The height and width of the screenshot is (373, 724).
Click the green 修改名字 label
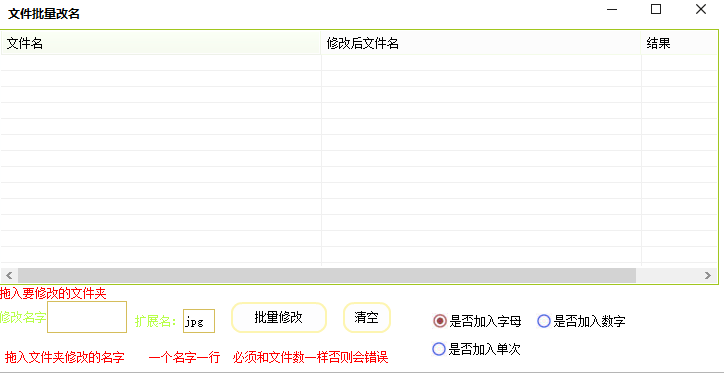pos(23,317)
